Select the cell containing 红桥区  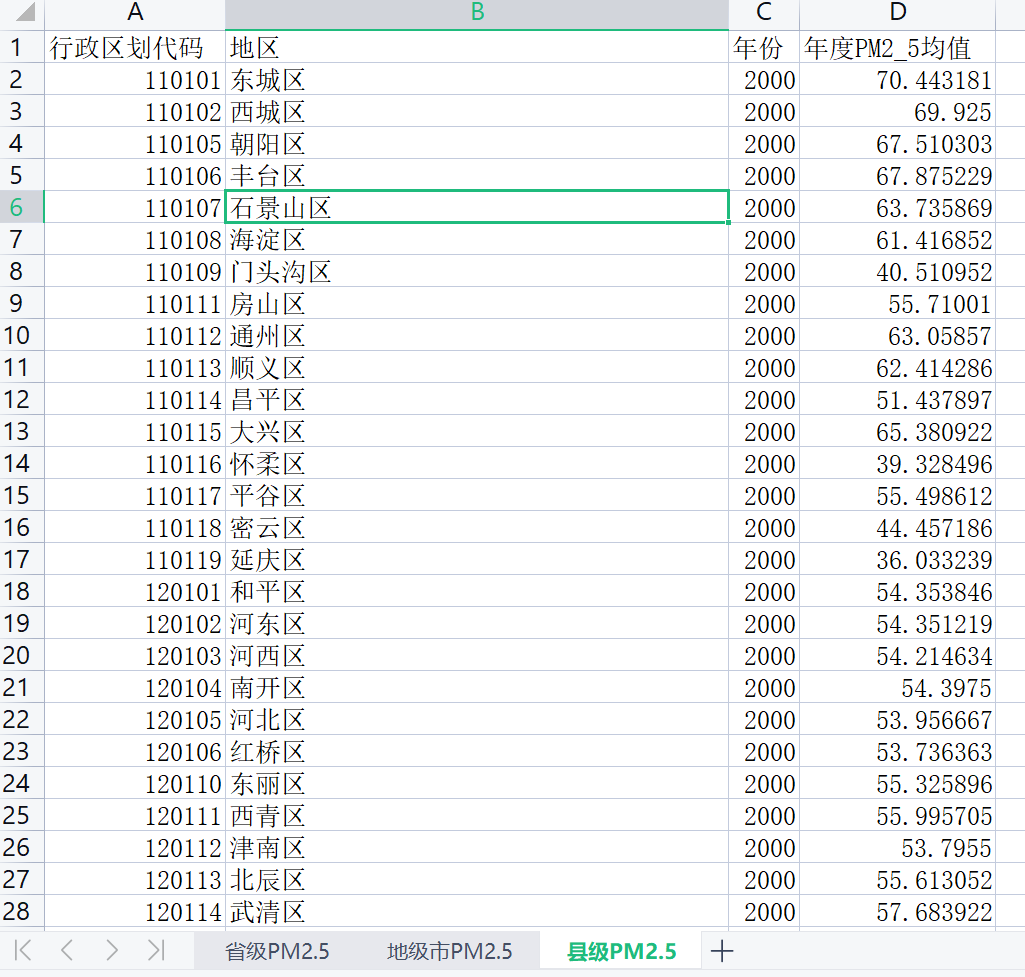click(477, 752)
